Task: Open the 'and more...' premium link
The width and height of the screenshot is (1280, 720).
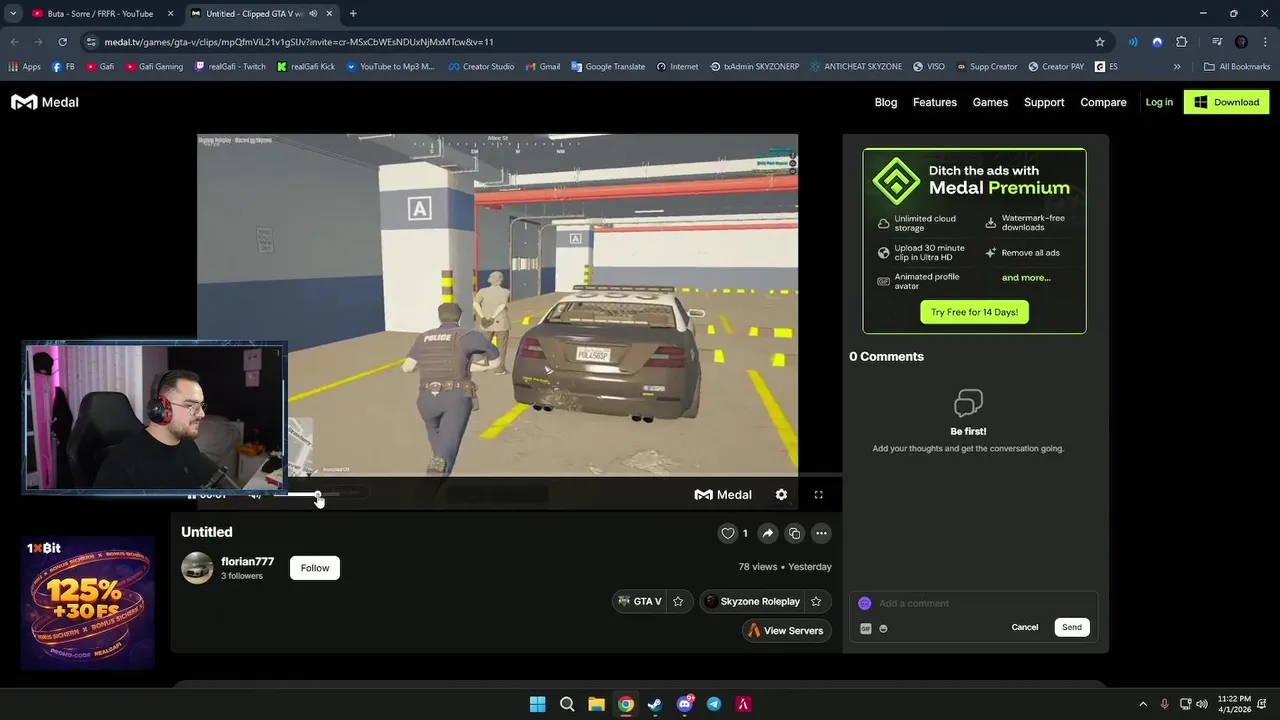Action: coord(1026,278)
